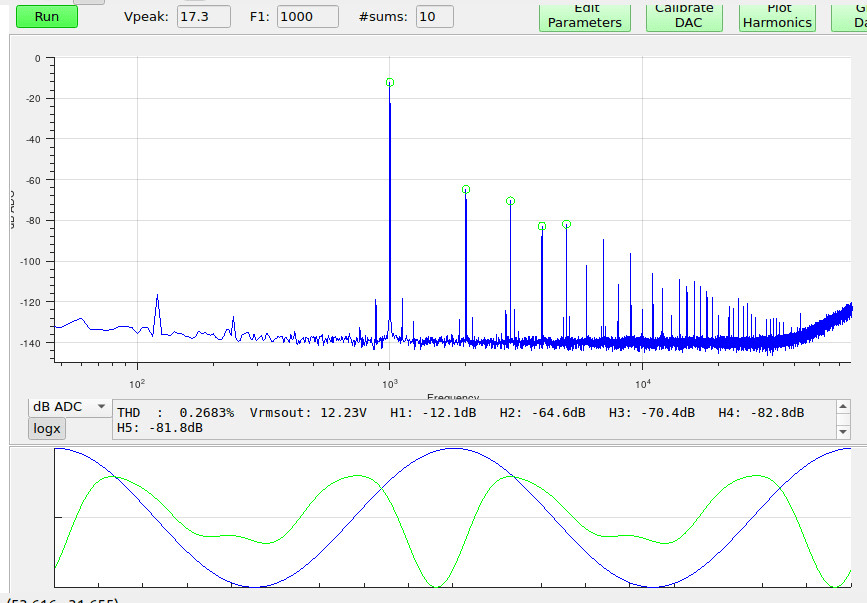Click the THD 0.2683% readout
Image resolution: width=867 pixels, height=603 pixels.
click(x=175, y=413)
